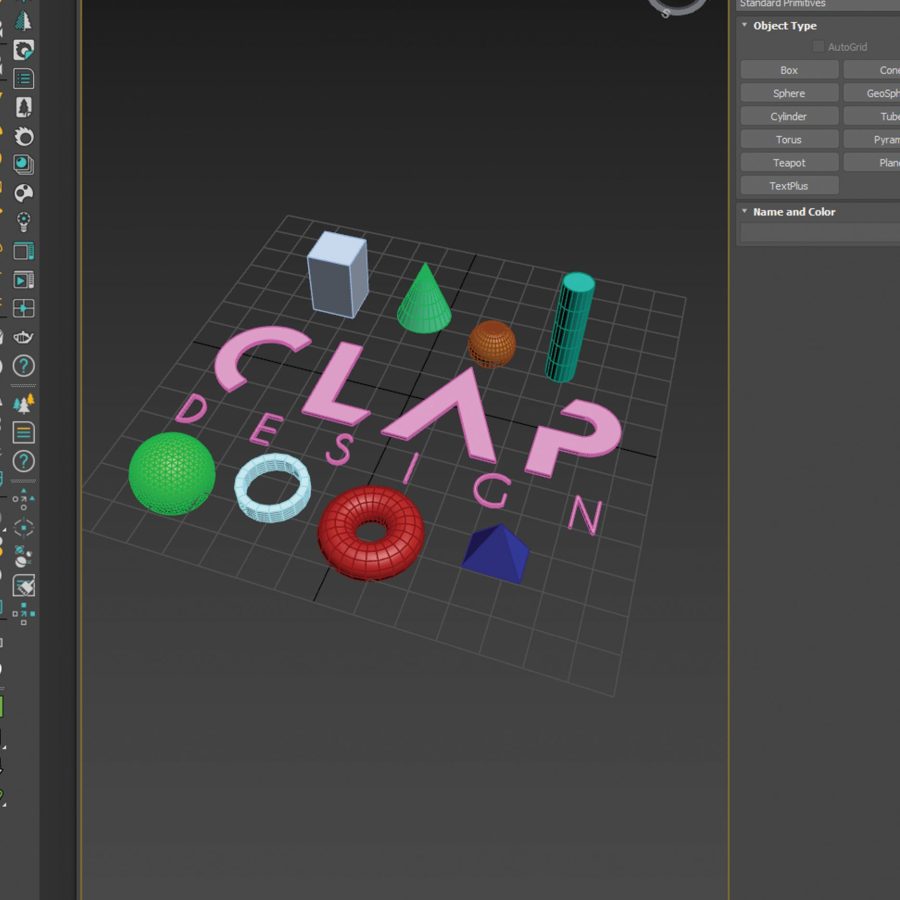This screenshot has height=900, width=900.
Task: Collapse the Object Type rollout
Action: point(744,25)
